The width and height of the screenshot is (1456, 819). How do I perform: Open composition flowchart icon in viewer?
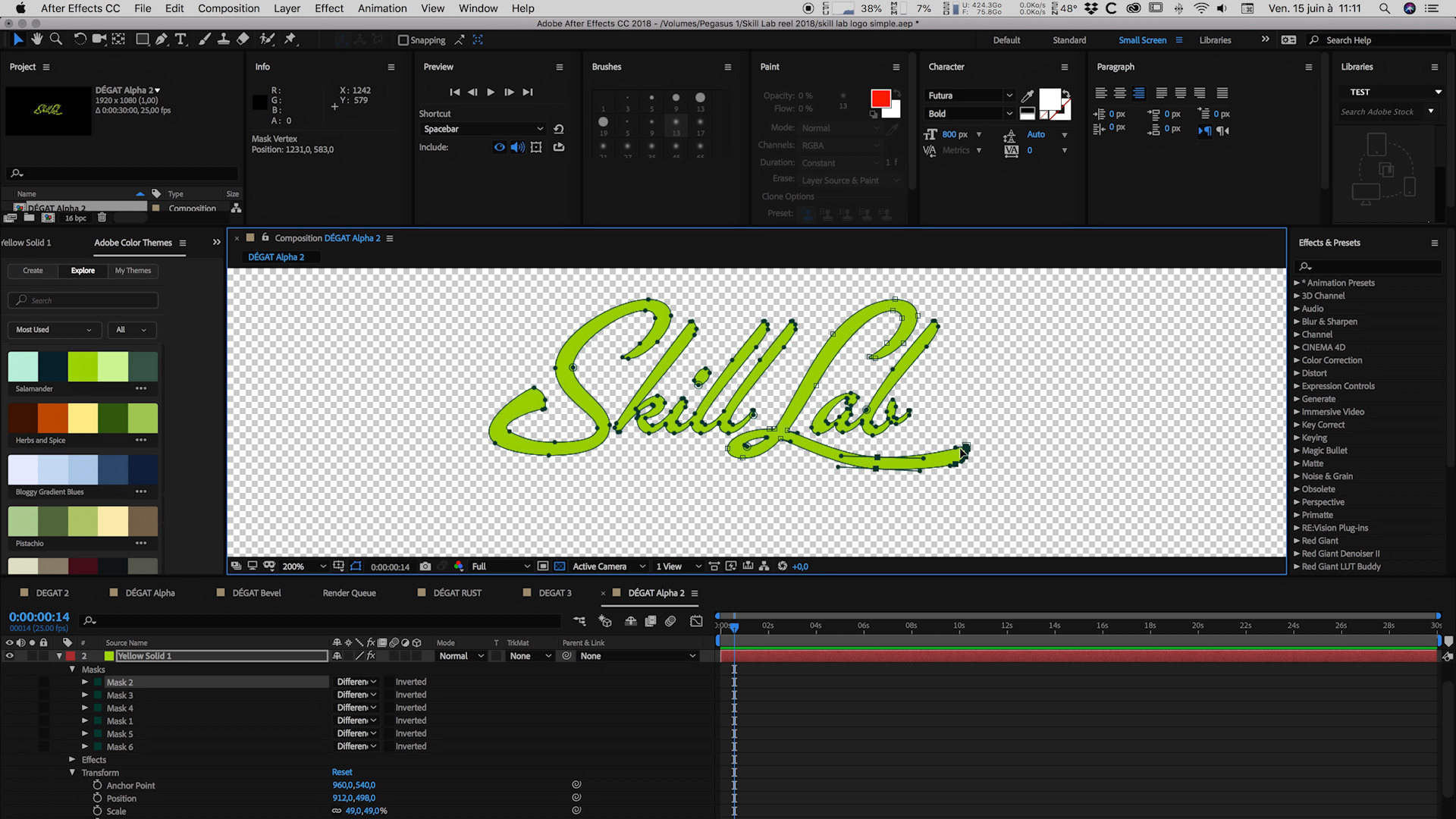tap(764, 566)
